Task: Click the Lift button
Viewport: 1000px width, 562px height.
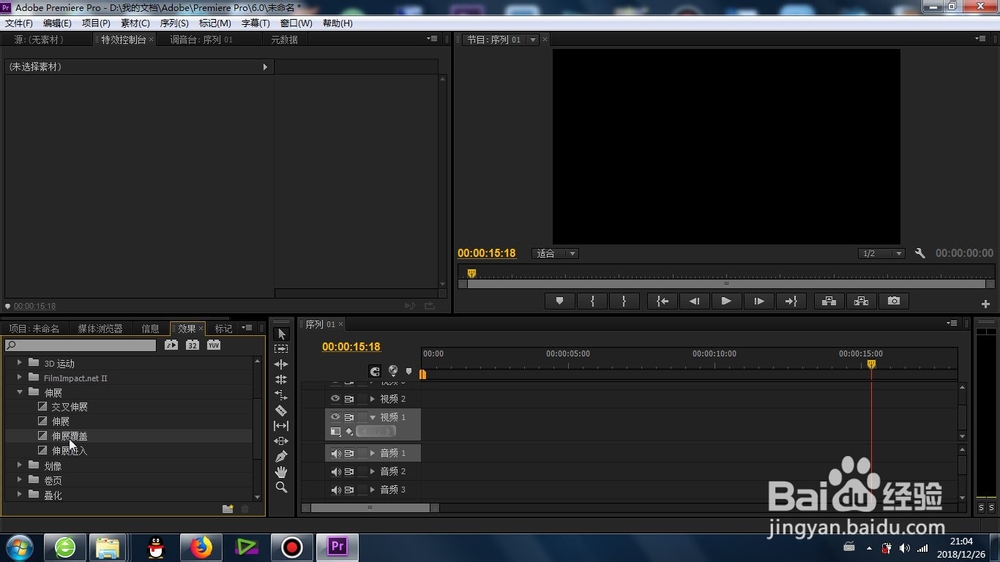Action: (x=828, y=301)
